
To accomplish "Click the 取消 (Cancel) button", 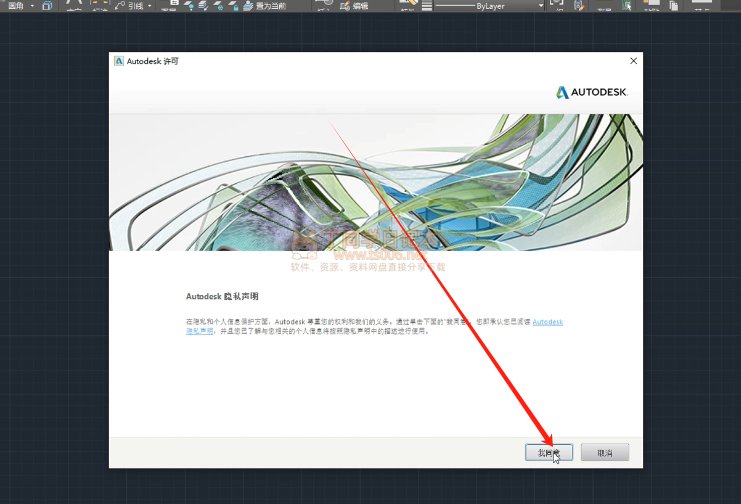I will point(605,452).
